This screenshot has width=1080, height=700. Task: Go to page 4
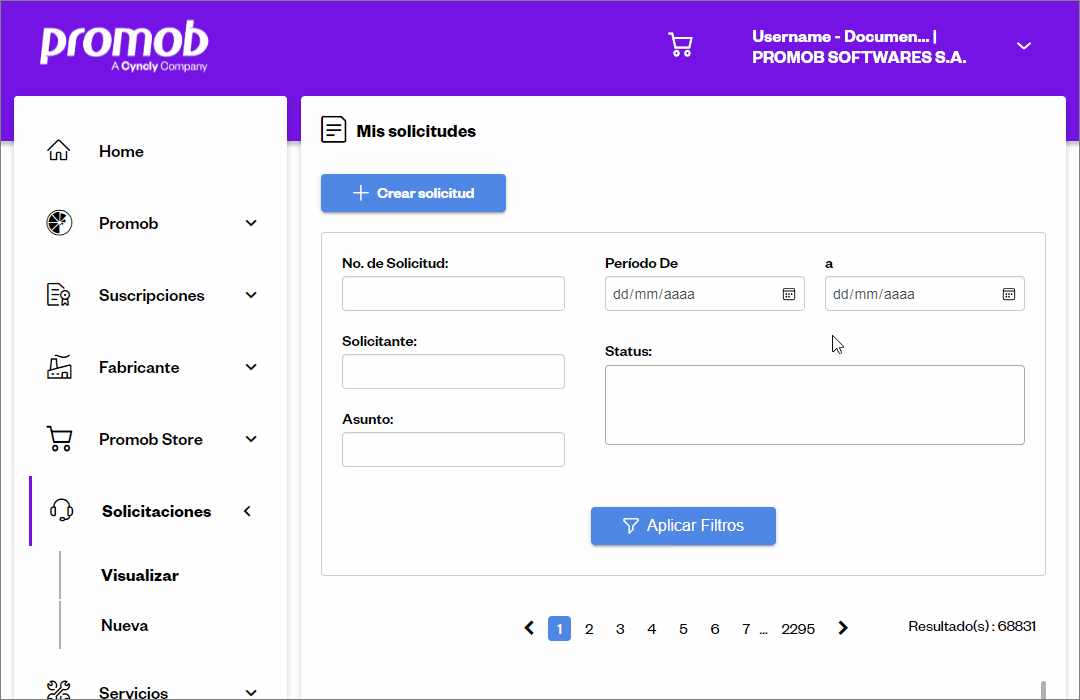click(x=652, y=629)
